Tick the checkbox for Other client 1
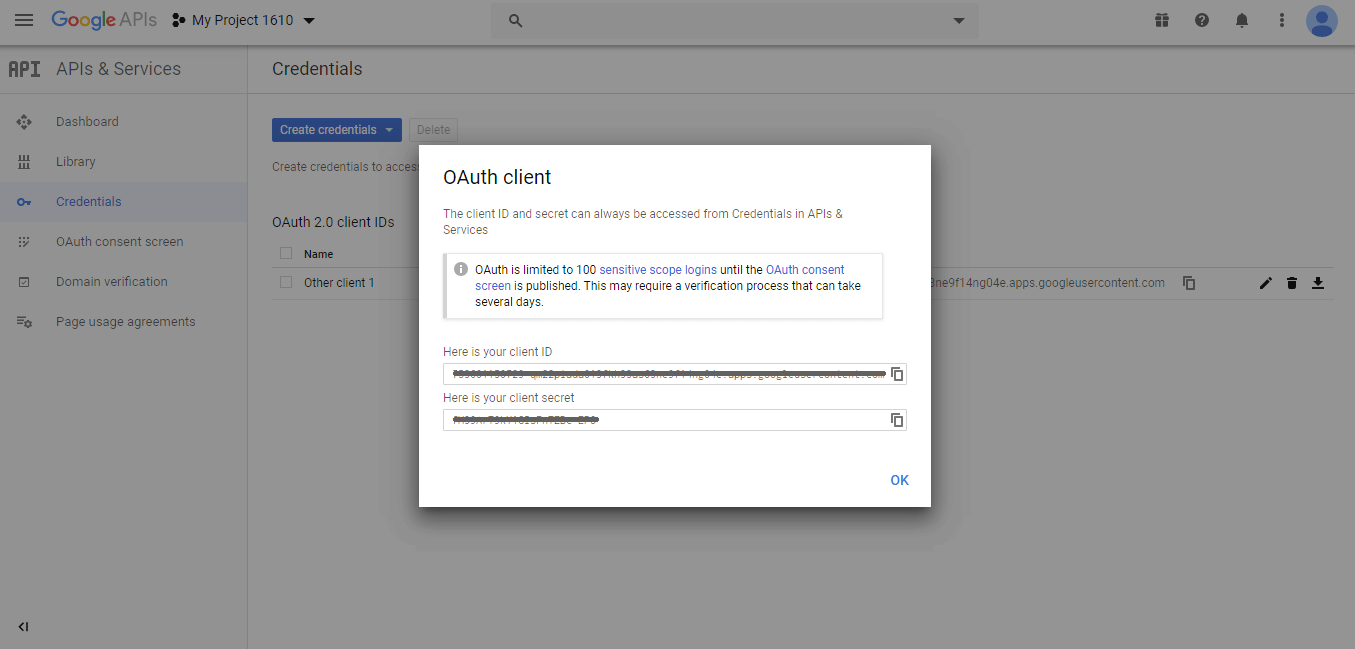The height and width of the screenshot is (649, 1355). click(286, 283)
